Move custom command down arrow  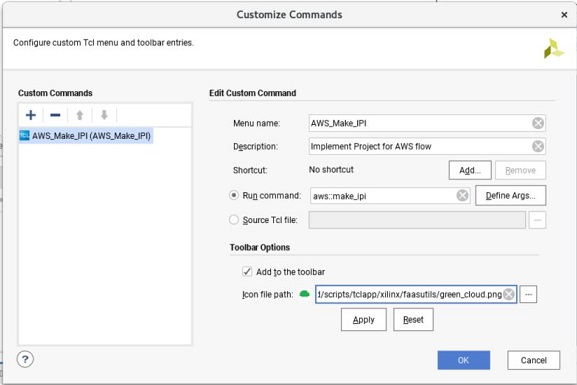coord(104,115)
